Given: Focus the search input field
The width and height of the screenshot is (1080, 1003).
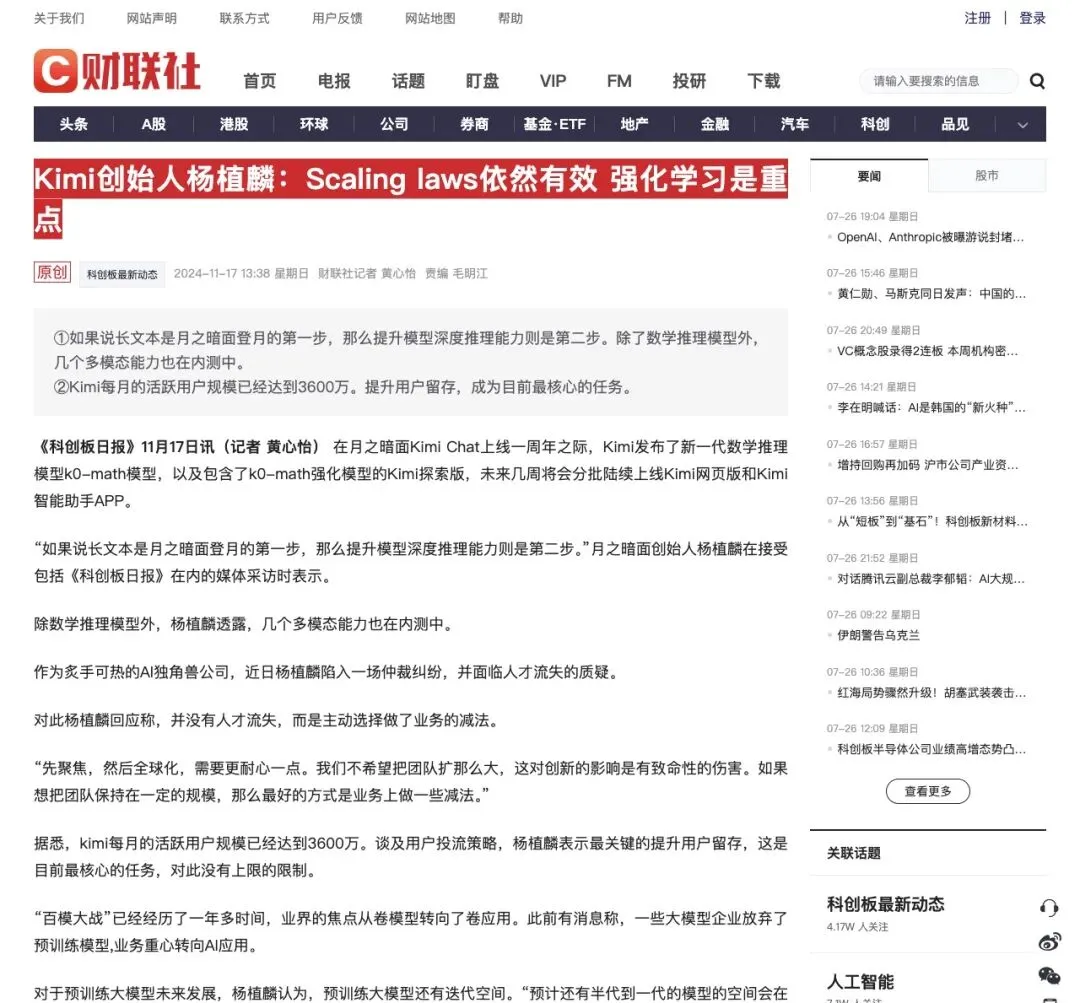Looking at the screenshot, I should point(938,81).
